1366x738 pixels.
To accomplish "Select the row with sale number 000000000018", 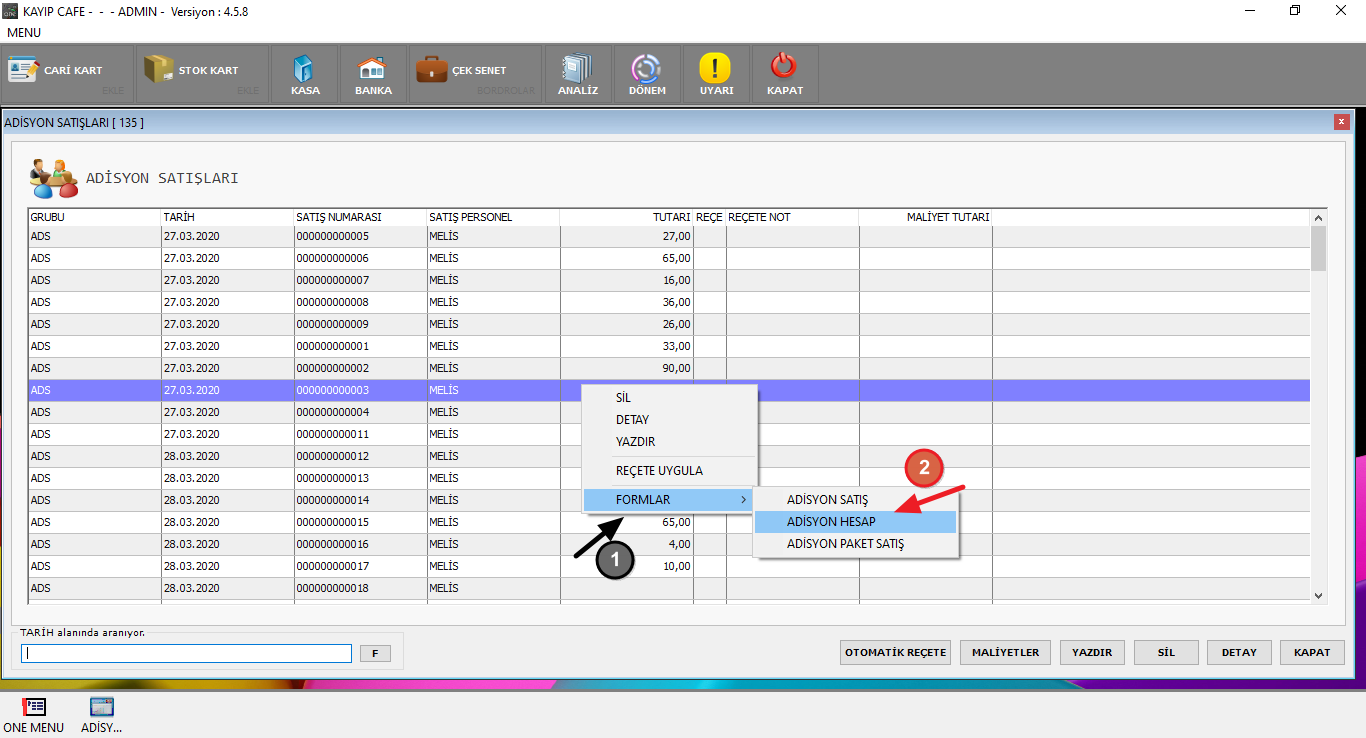I will 669,588.
